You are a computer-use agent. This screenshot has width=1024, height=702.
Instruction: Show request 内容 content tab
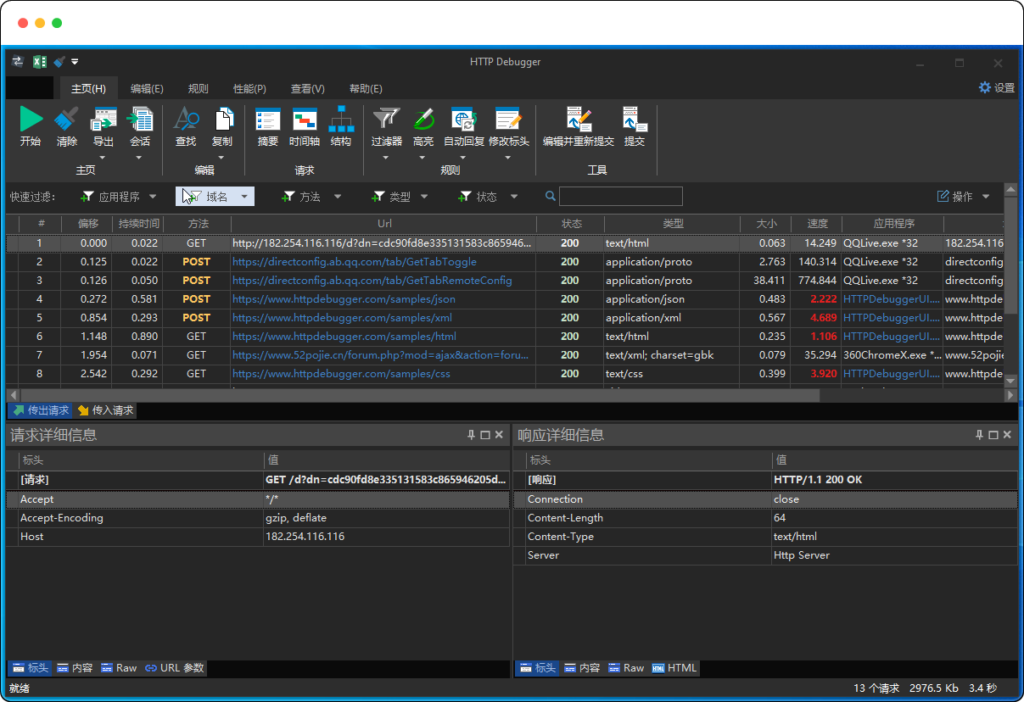tap(75, 667)
